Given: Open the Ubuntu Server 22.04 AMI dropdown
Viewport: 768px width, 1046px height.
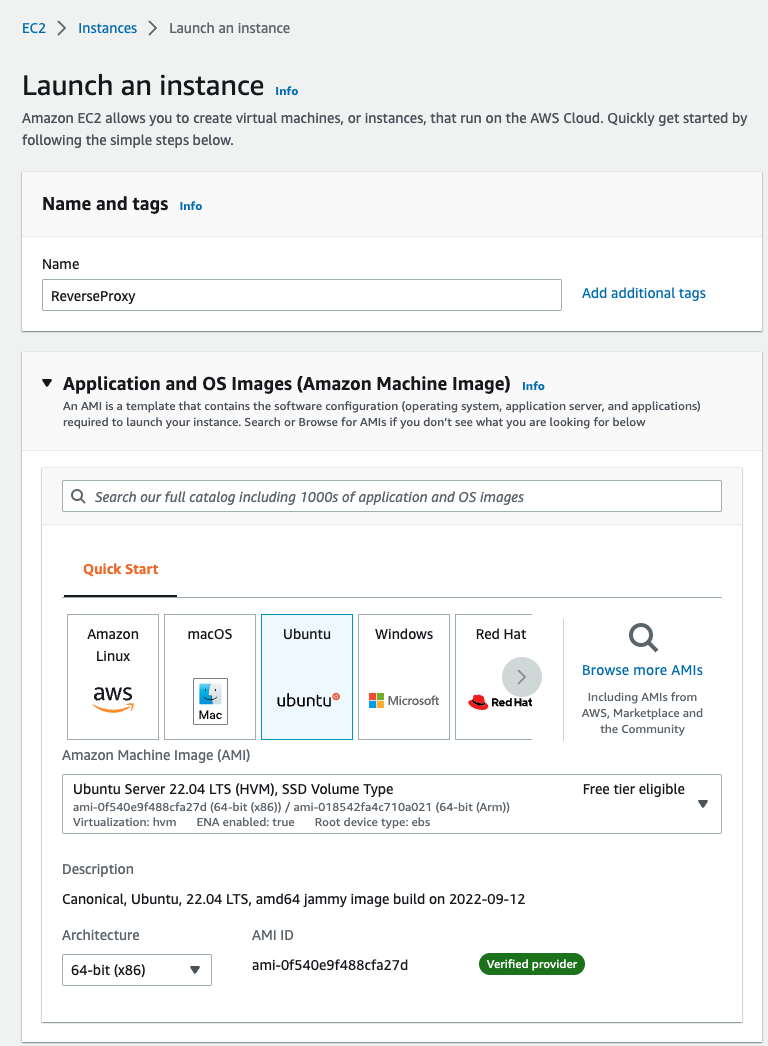Looking at the screenshot, I should pyautogui.click(x=392, y=804).
